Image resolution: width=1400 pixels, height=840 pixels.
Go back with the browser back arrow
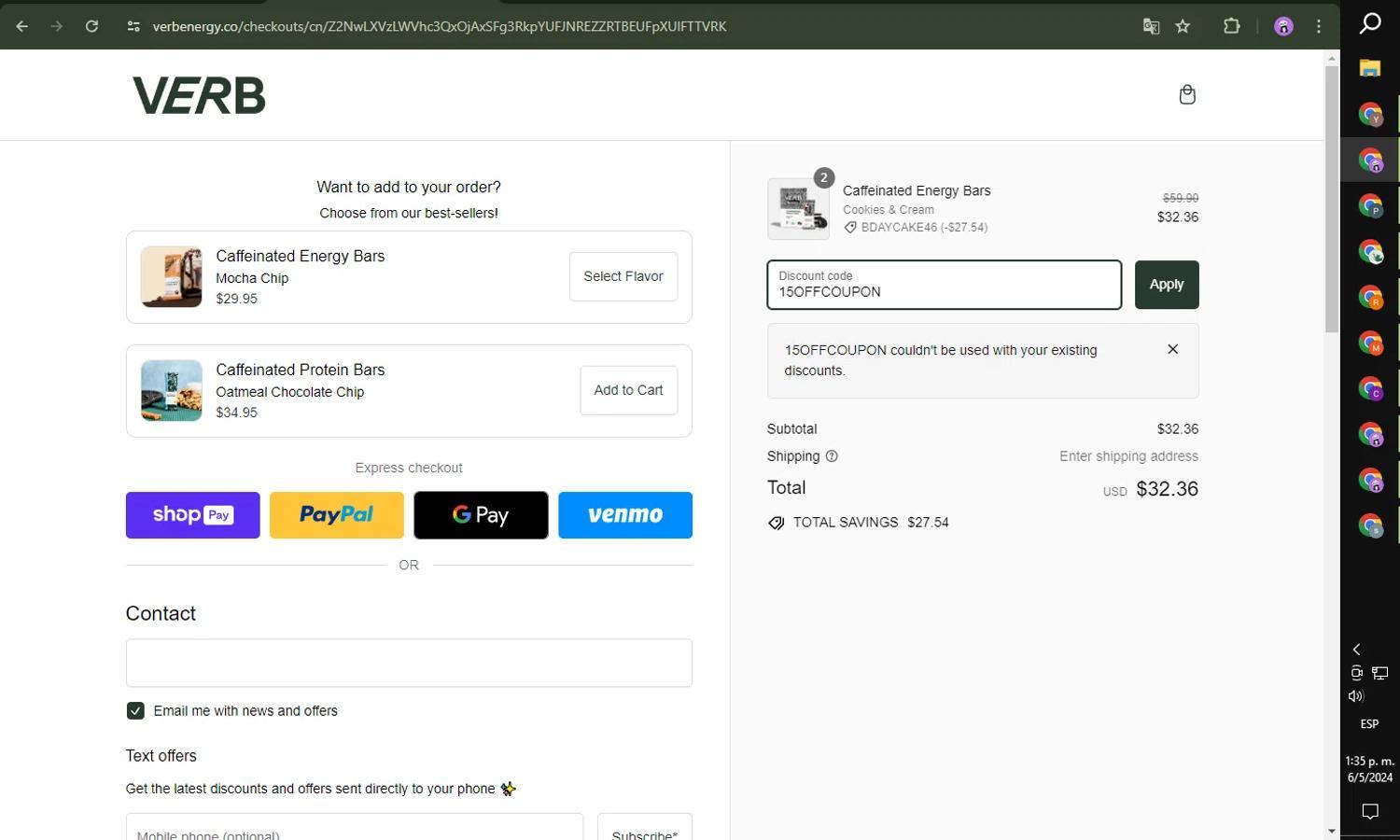pyautogui.click(x=21, y=26)
